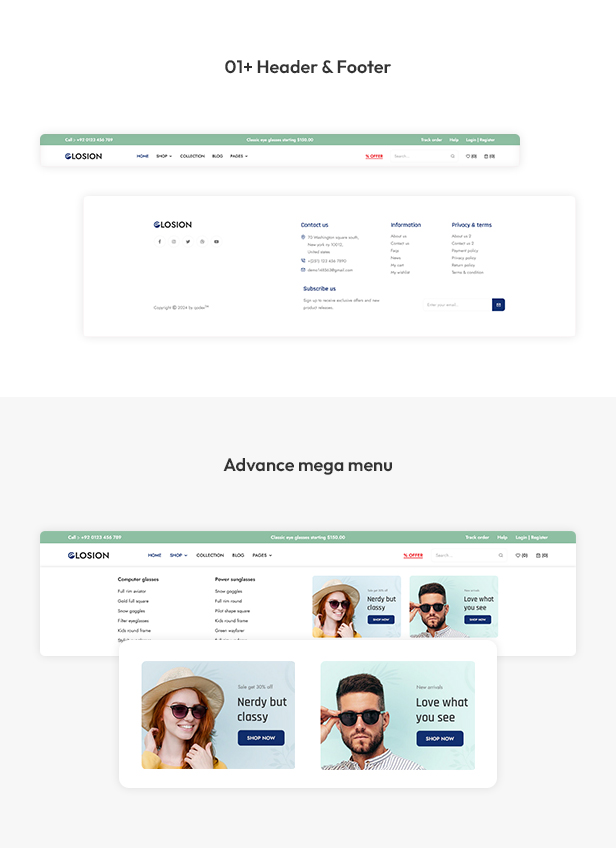The height and width of the screenshot is (848, 616).
Task: Expand the SHOP dropdown in the header-only preview
Action: pyautogui.click(x=164, y=156)
